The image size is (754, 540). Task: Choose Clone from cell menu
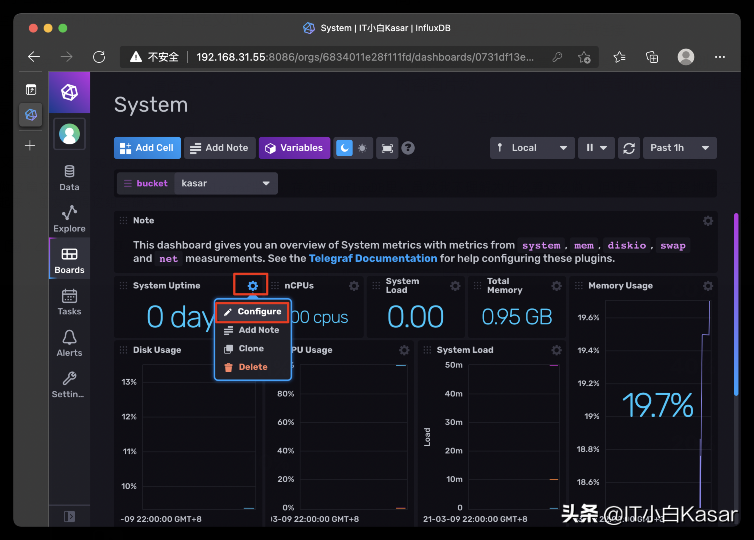pyautogui.click(x=252, y=348)
